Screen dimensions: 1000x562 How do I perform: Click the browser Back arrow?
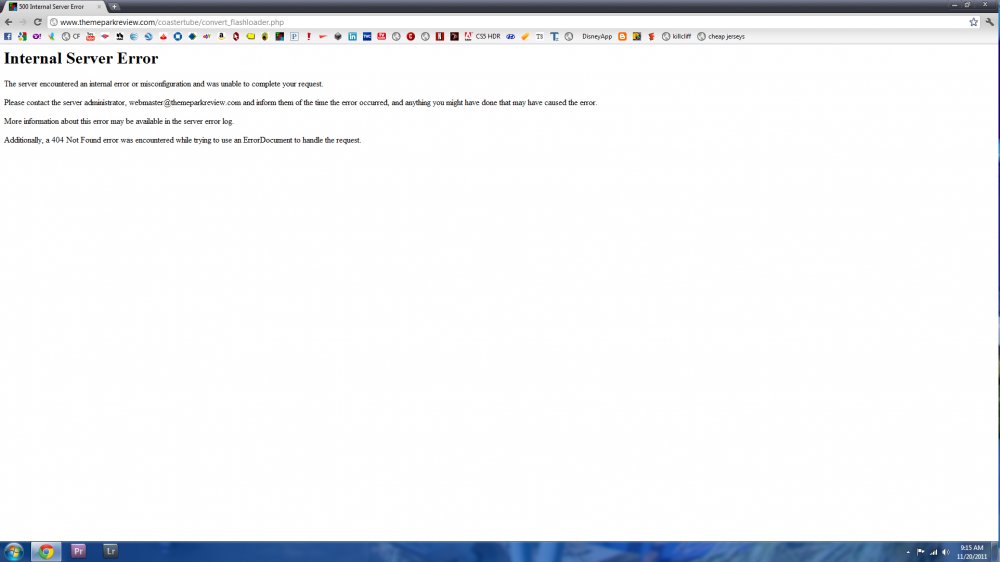(x=8, y=22)
